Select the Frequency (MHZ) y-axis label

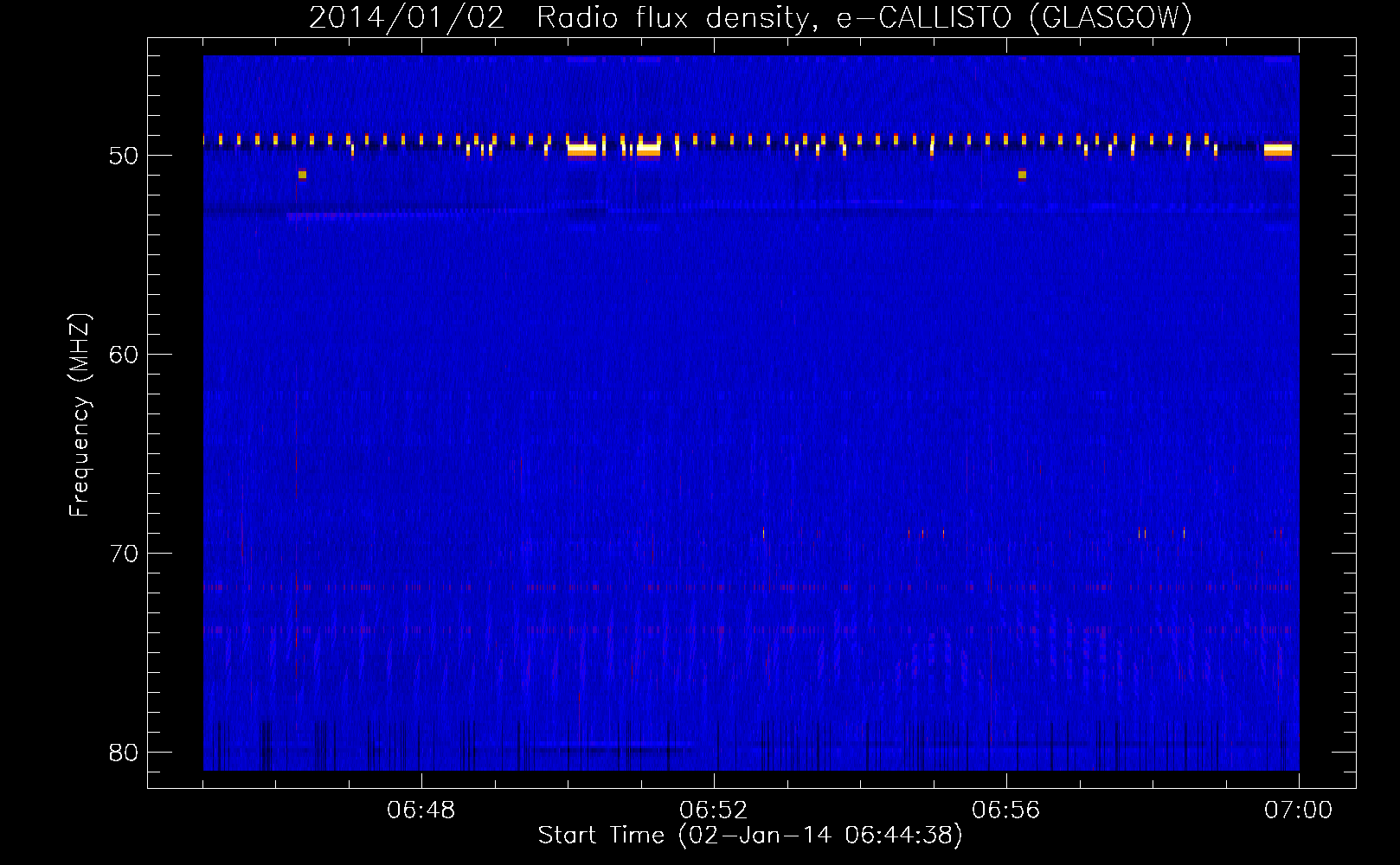[80, 415]
